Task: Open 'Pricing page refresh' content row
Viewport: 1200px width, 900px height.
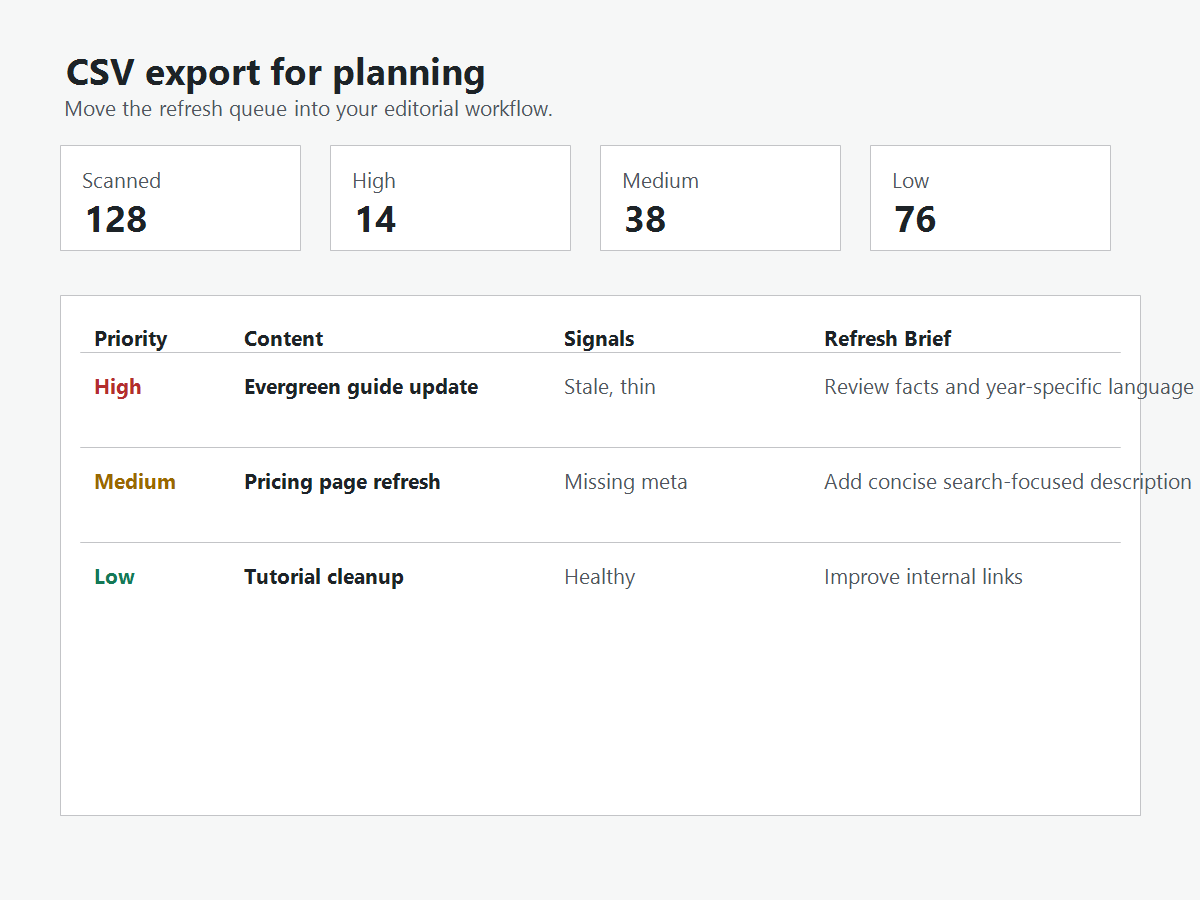Action: (342, 482)
